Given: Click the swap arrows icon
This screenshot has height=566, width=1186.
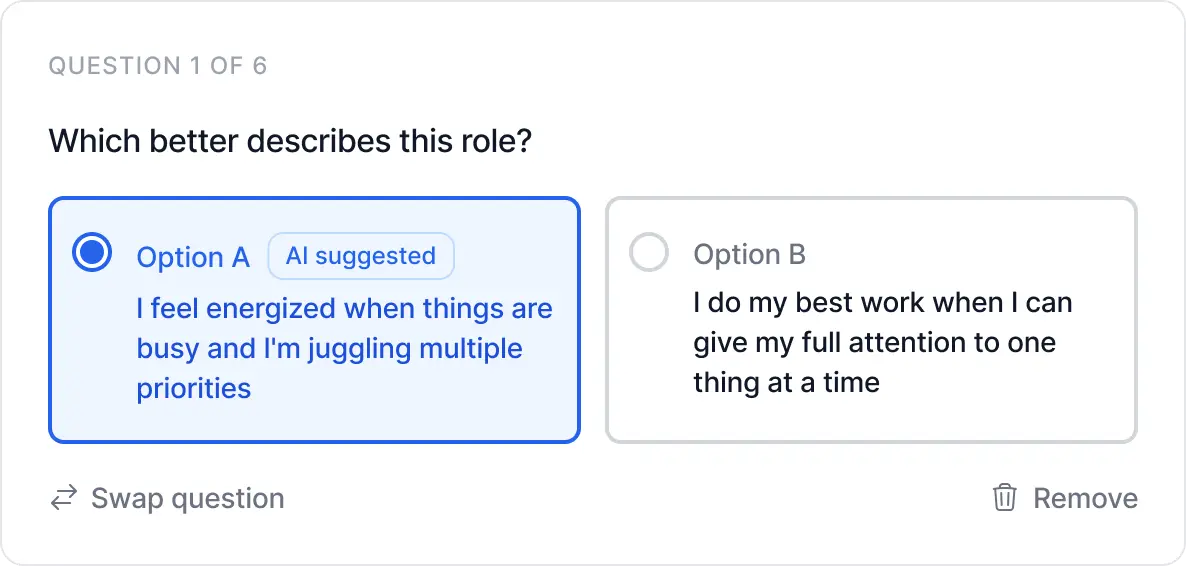Looking at the screenshot, I should [64, 498].
